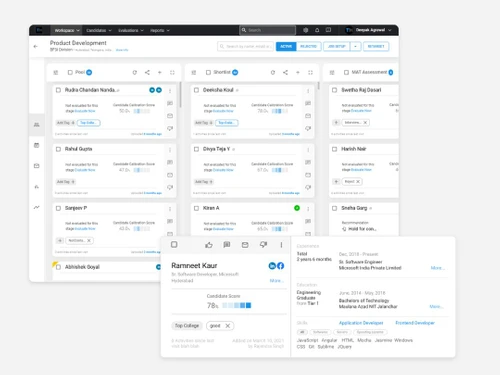The width and height of the screenshot is (500, 375).
Task: Open settings gear in top bar
Action: tap(306, 30)
